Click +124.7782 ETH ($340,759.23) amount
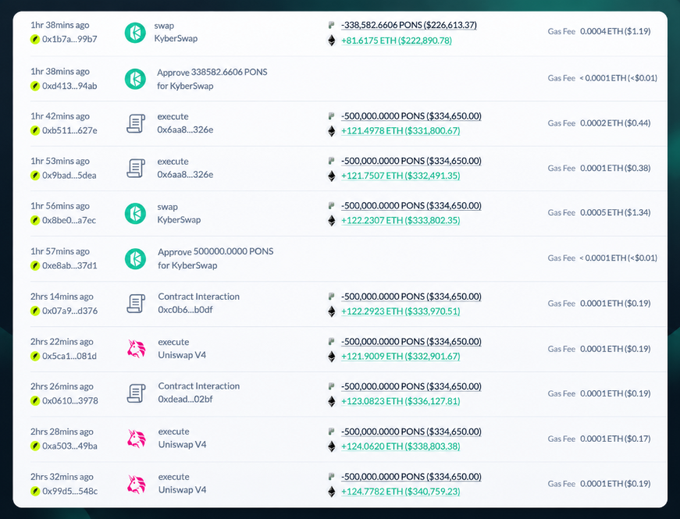 coord(401,492)
